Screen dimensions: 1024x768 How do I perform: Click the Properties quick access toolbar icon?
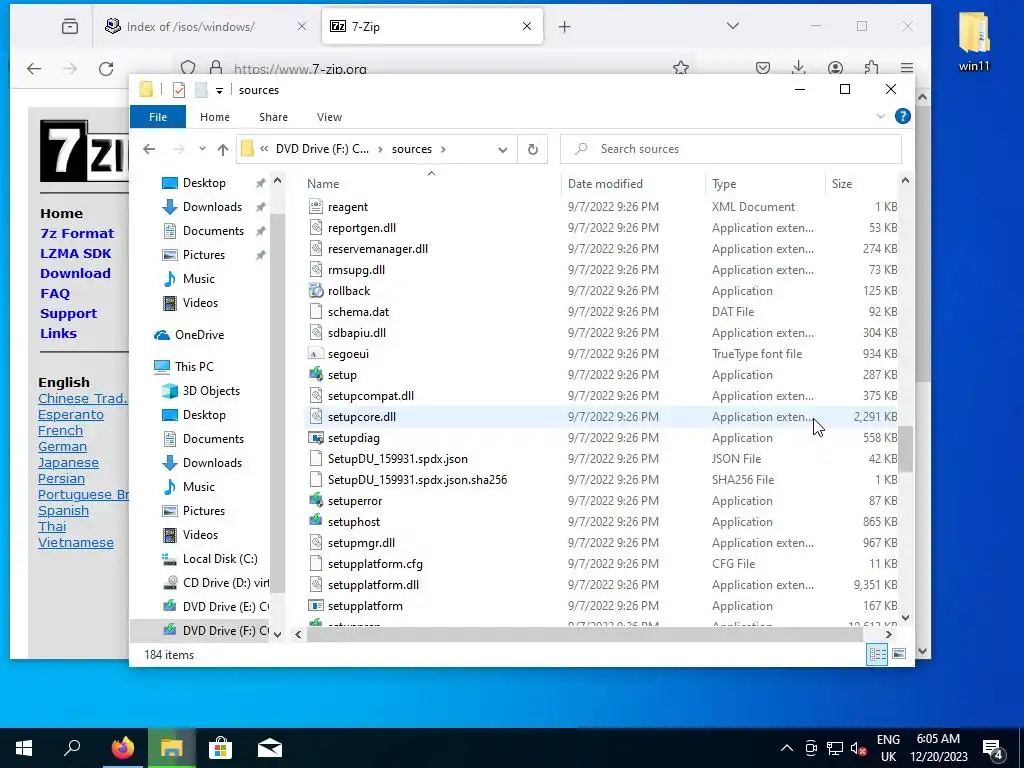[179, 90]
